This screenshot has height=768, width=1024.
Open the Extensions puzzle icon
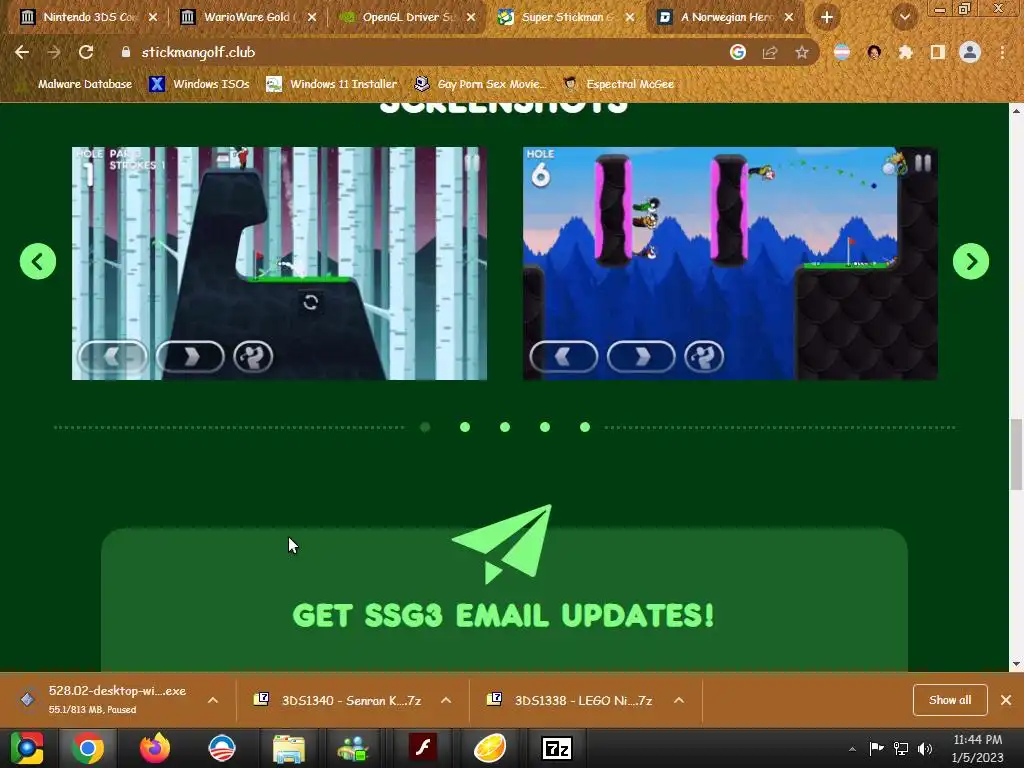pyautogui.click(x=906, y=52)
